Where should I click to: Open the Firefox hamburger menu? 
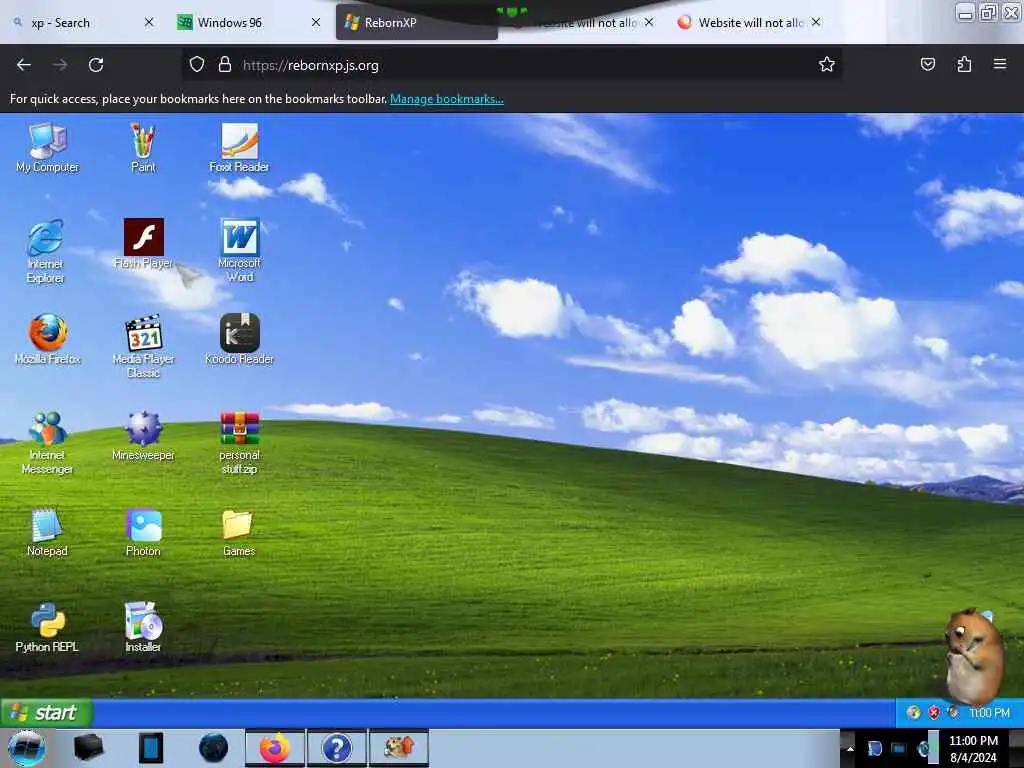pos(1000,64)
